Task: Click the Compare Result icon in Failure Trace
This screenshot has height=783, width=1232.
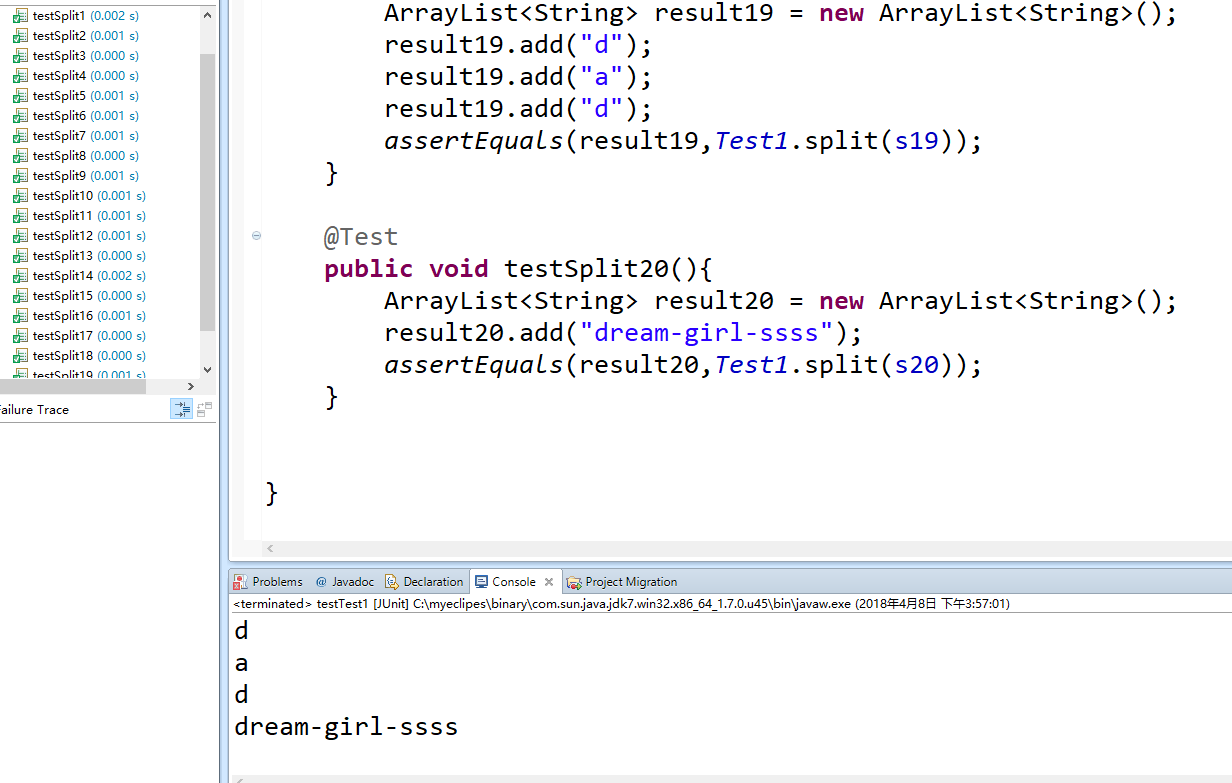Action: (x=204, y=409)
